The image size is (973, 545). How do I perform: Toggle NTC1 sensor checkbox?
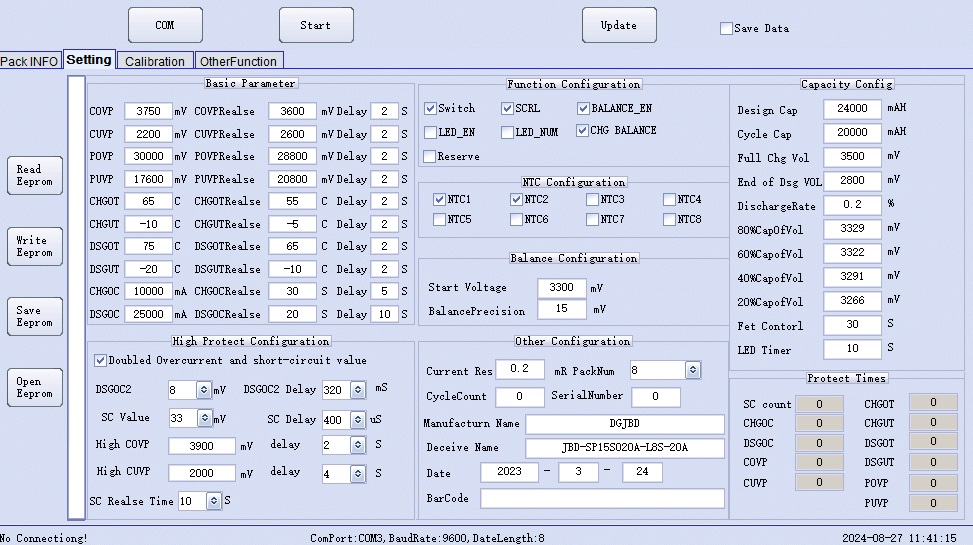(439, 199)
